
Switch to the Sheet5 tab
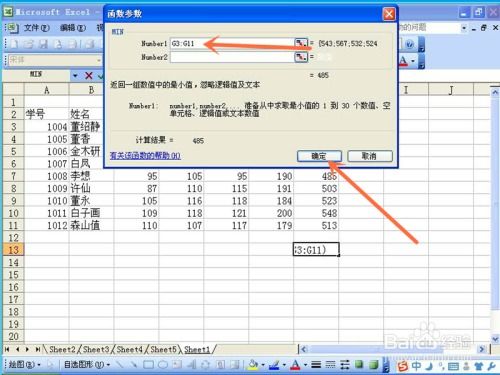163,349
